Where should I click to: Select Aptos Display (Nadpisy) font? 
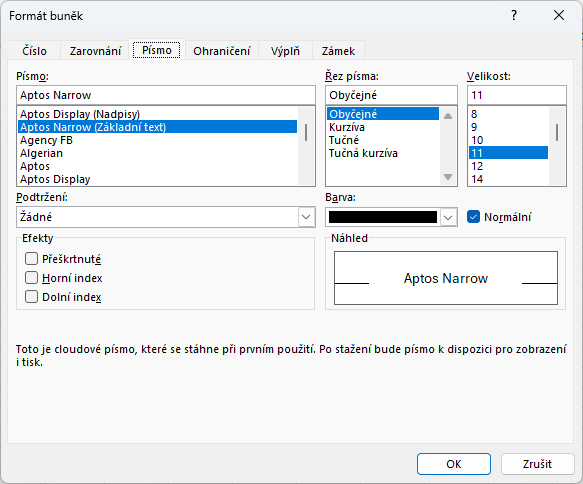158,114
